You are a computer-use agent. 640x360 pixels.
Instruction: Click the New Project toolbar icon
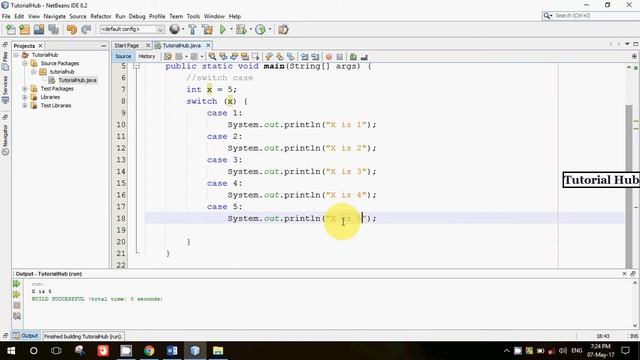(24, 29)
